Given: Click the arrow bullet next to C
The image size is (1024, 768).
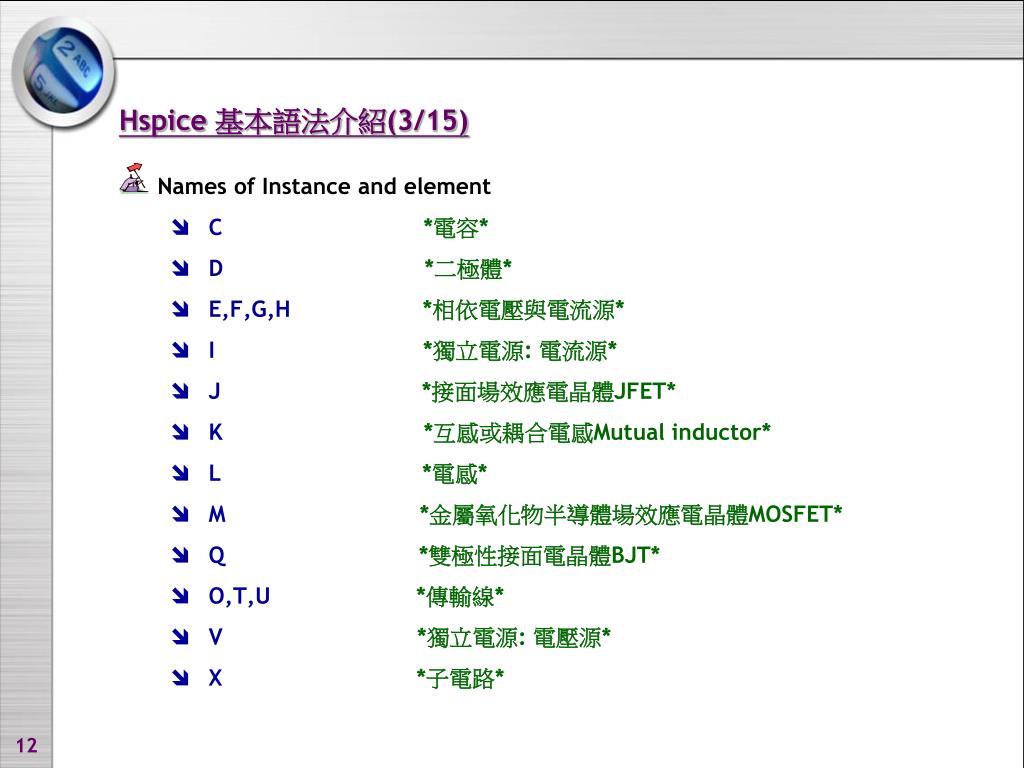Looking at the screenshot, I should tap(180, 227).
